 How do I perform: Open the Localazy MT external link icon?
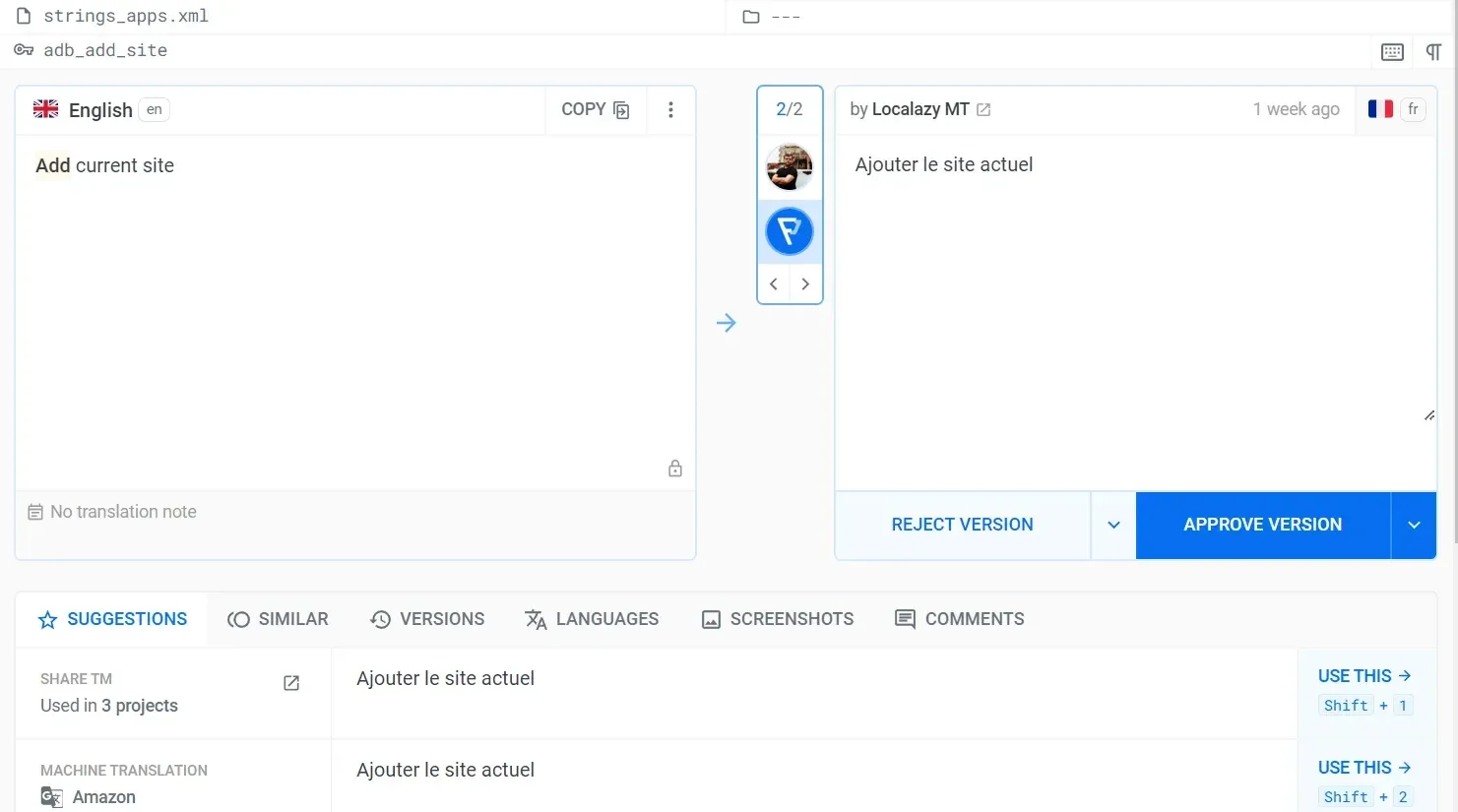coord(983,110)
